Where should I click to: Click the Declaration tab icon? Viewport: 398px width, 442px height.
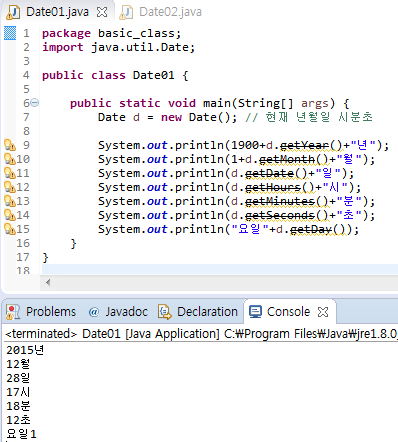click(165, 312)
